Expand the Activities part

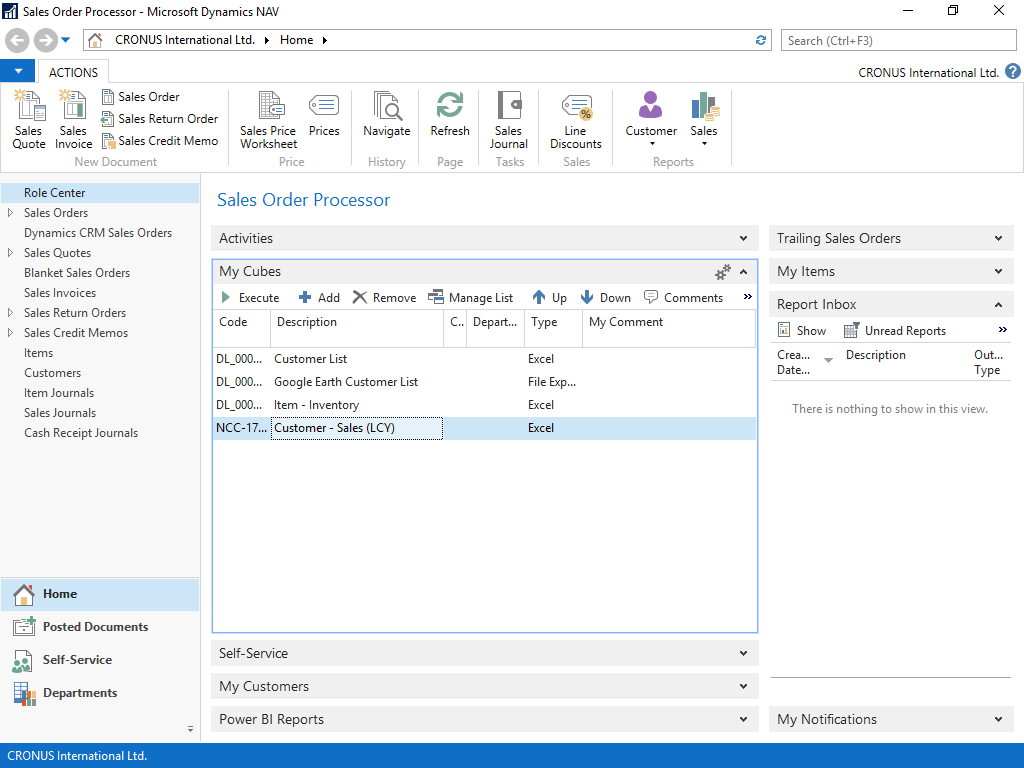click(x=743, y=238)
